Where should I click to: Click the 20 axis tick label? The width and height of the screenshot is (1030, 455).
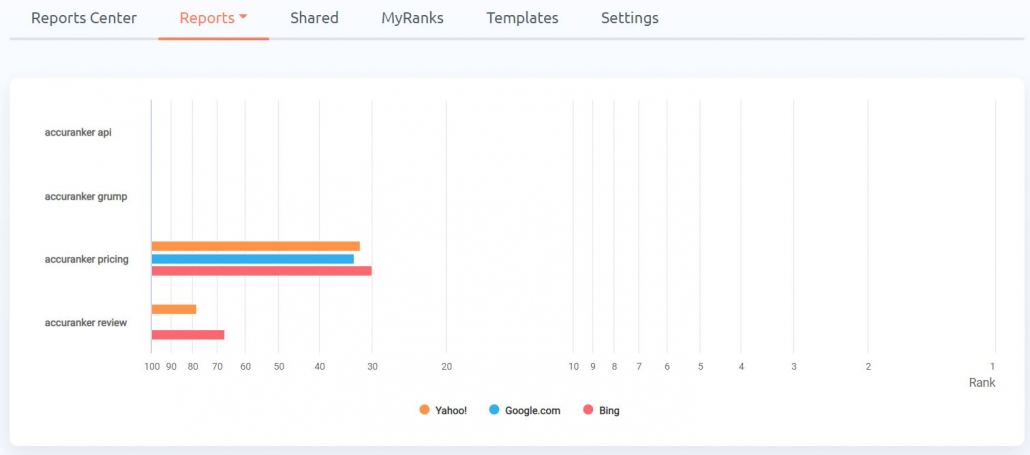[446, 367]
